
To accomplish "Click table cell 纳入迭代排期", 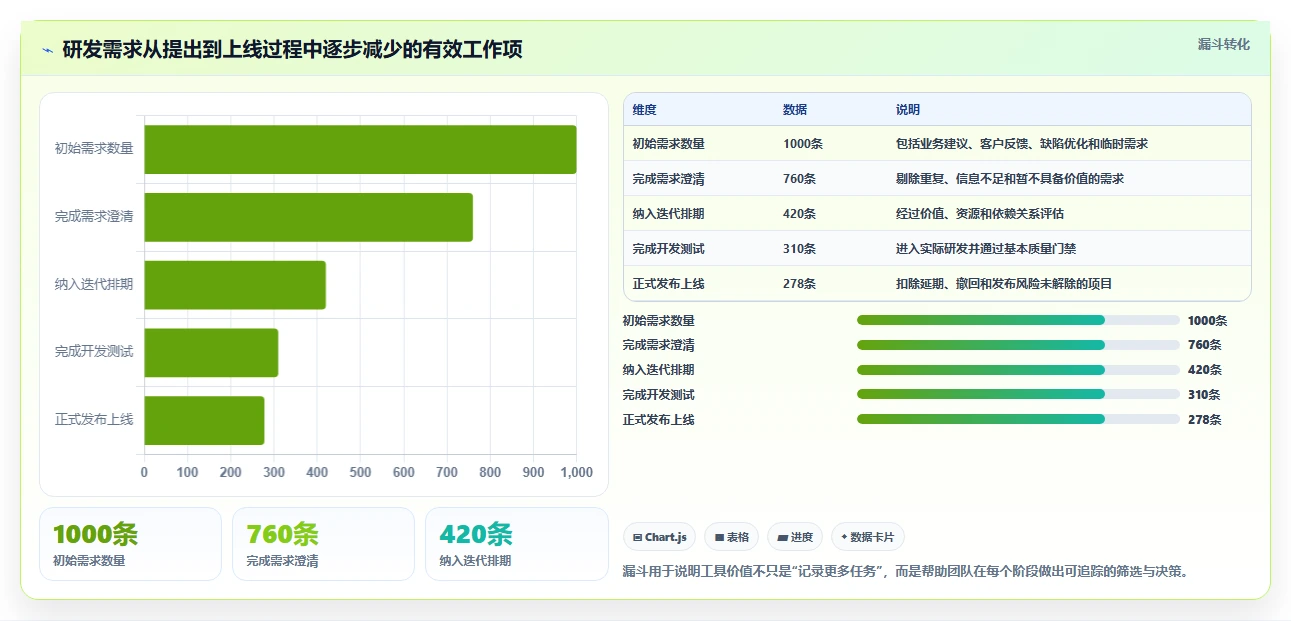I will click(668, 214).
